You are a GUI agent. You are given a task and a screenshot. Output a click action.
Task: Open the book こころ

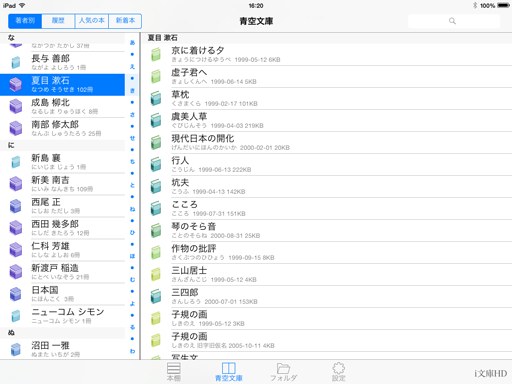point(326,209)
